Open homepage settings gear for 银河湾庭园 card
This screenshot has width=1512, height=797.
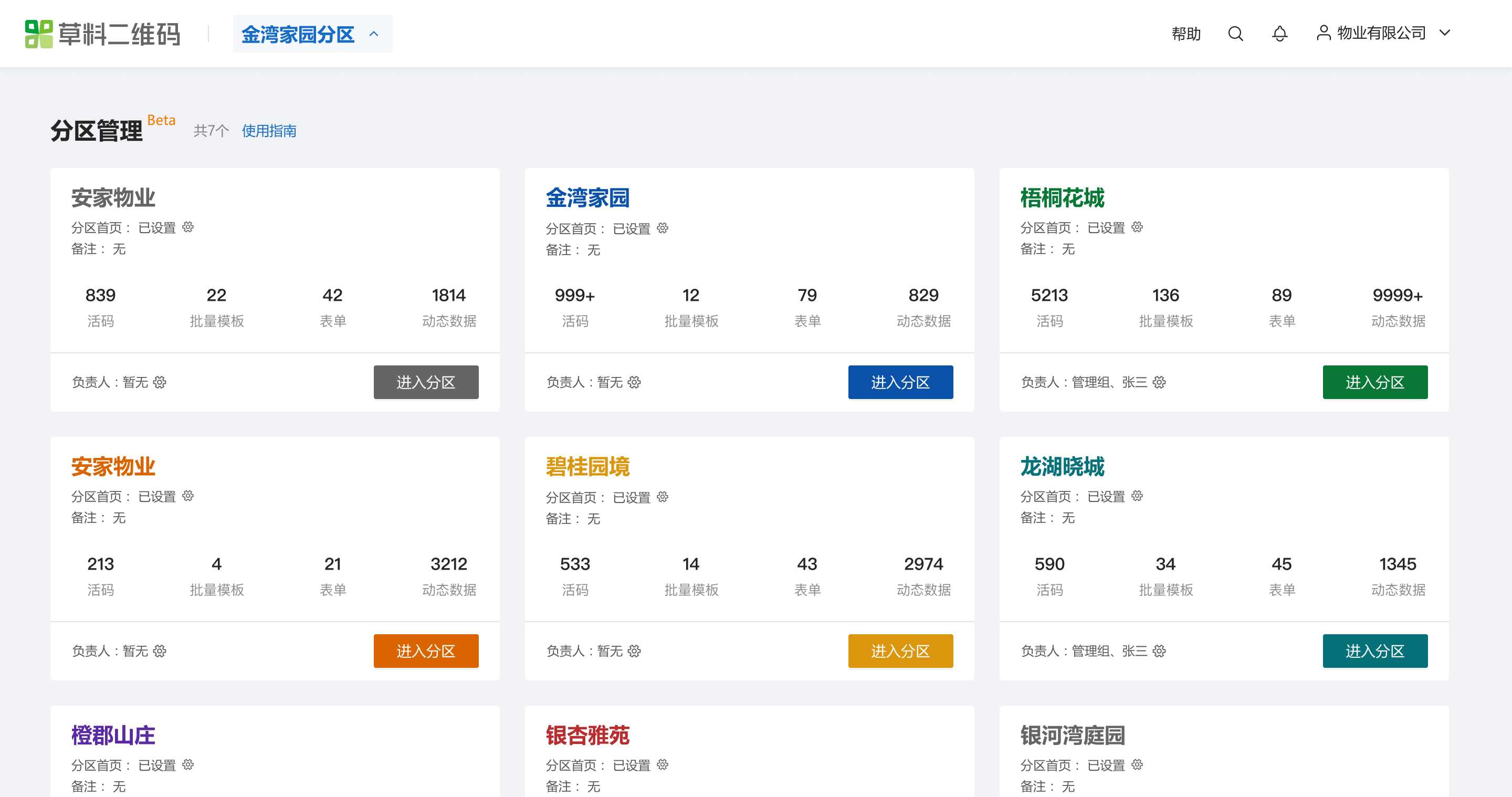(x=1137, y=765)
